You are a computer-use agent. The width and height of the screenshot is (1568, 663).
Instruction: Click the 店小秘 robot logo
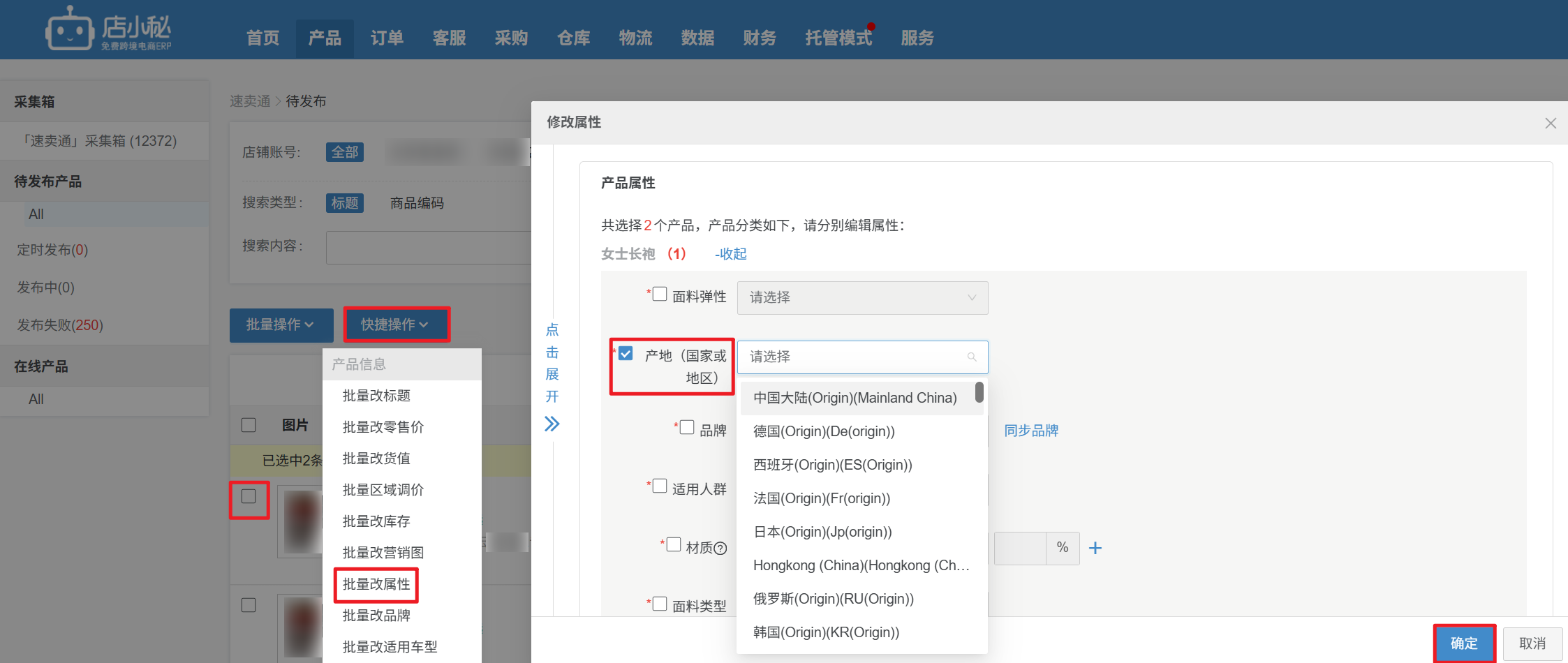tap(70, 29)
